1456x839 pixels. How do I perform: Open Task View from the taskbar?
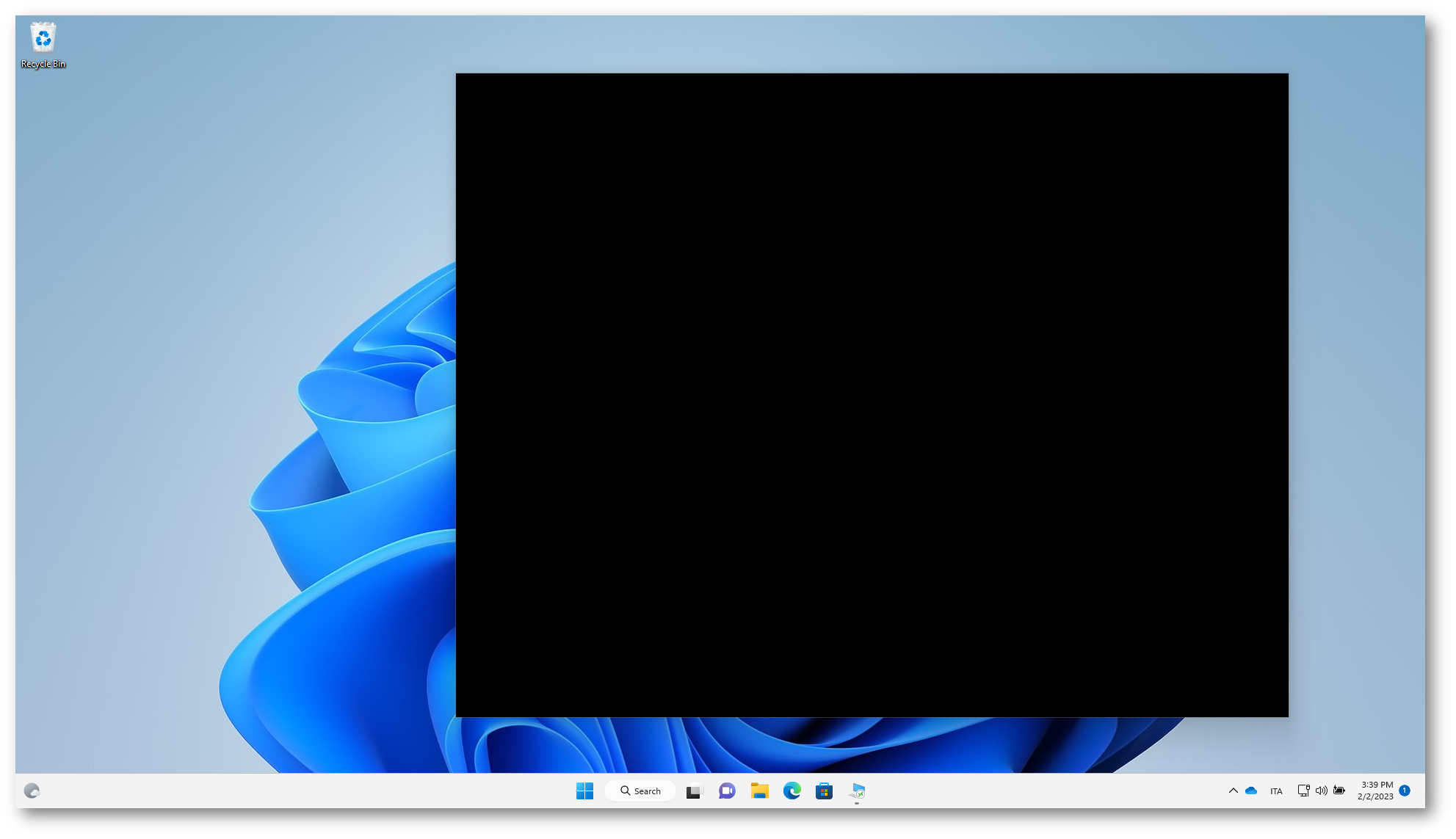pos(695,791)
